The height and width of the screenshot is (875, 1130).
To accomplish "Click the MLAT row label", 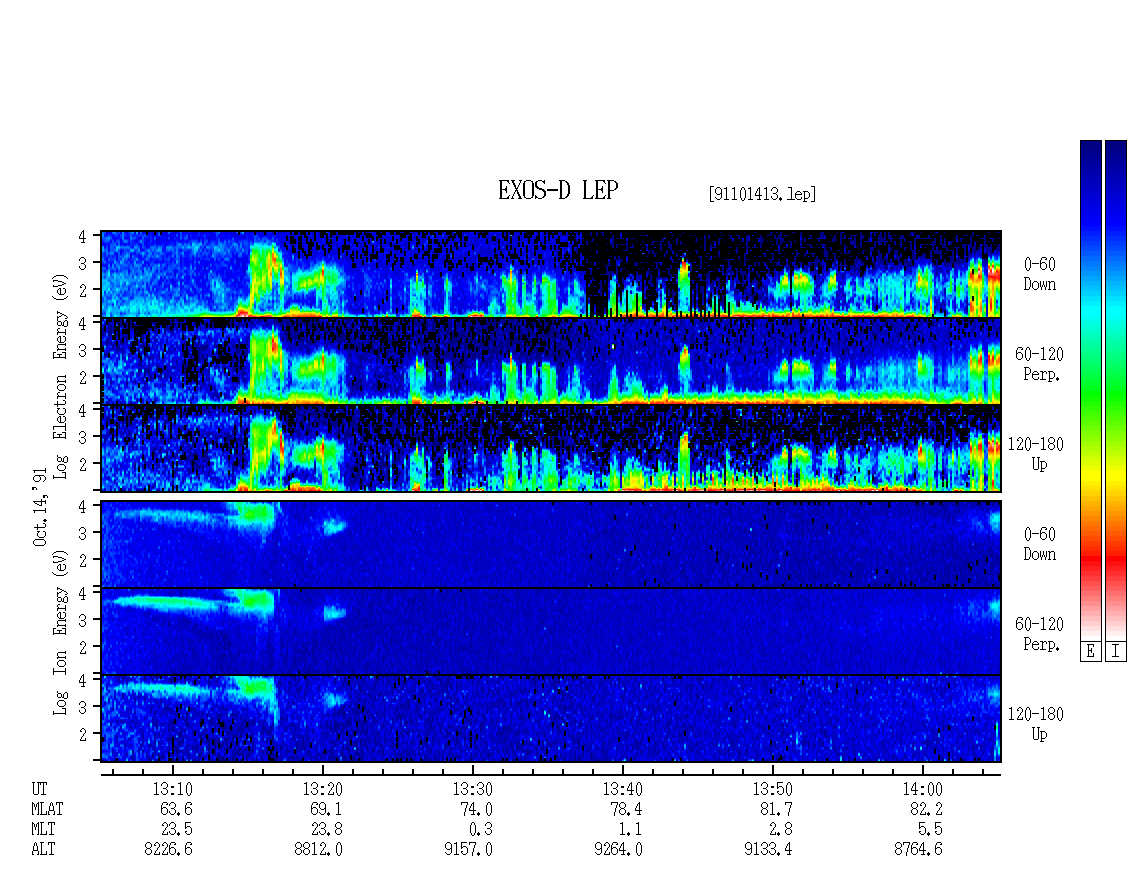I will coord(47,809).
